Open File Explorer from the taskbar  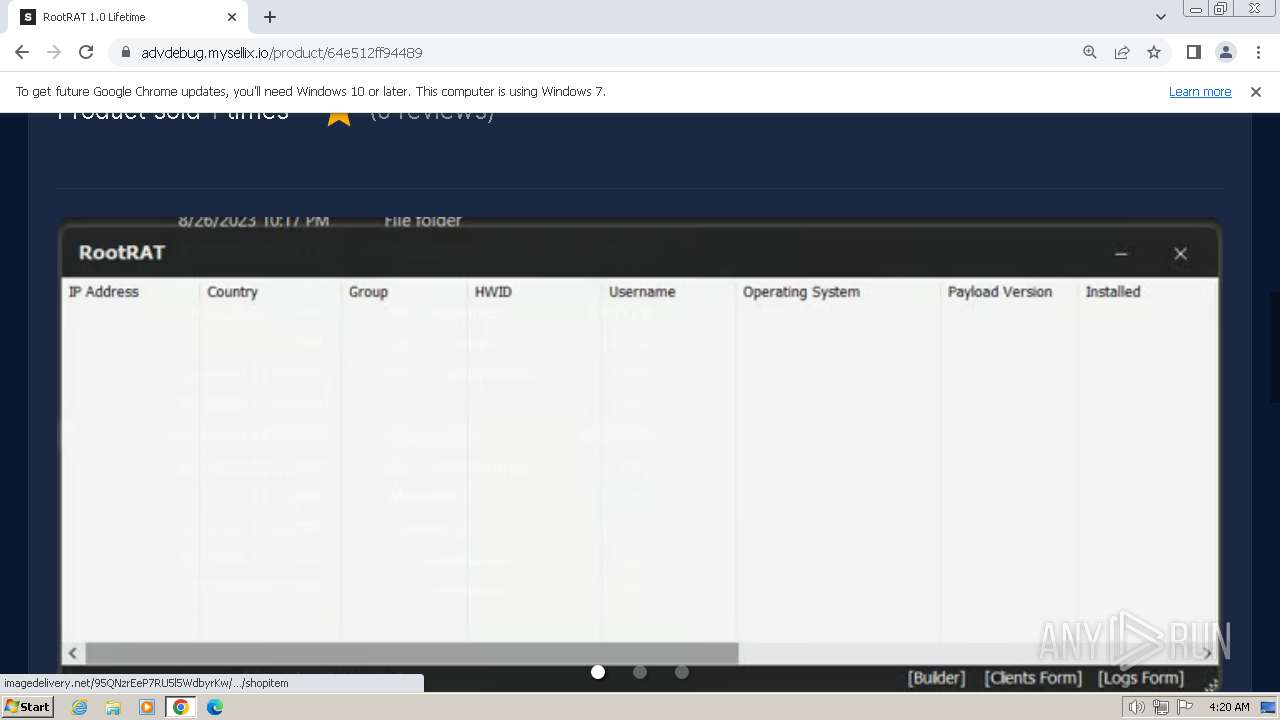click(x=113, y=707)
